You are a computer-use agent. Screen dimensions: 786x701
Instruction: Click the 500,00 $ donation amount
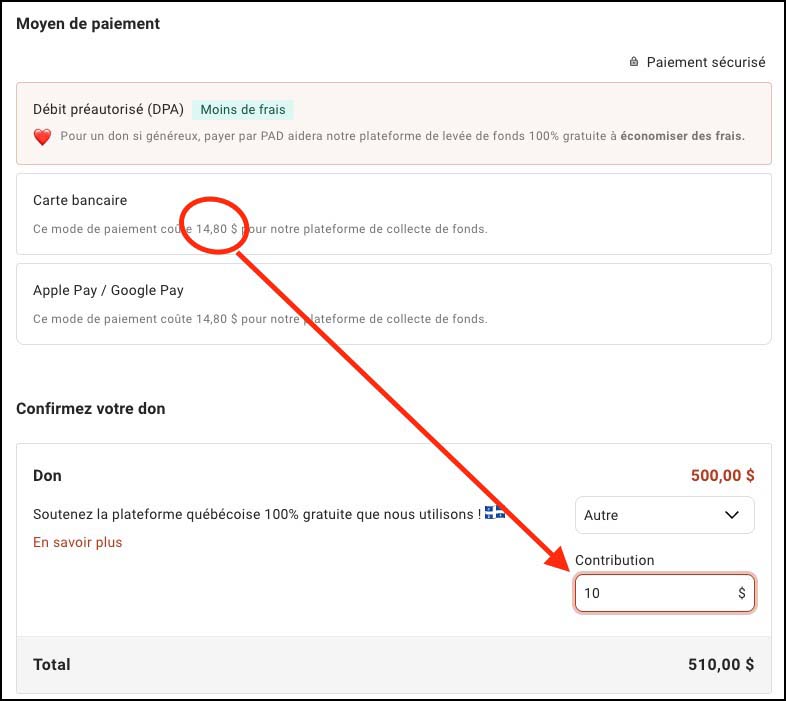pos(722,475)
